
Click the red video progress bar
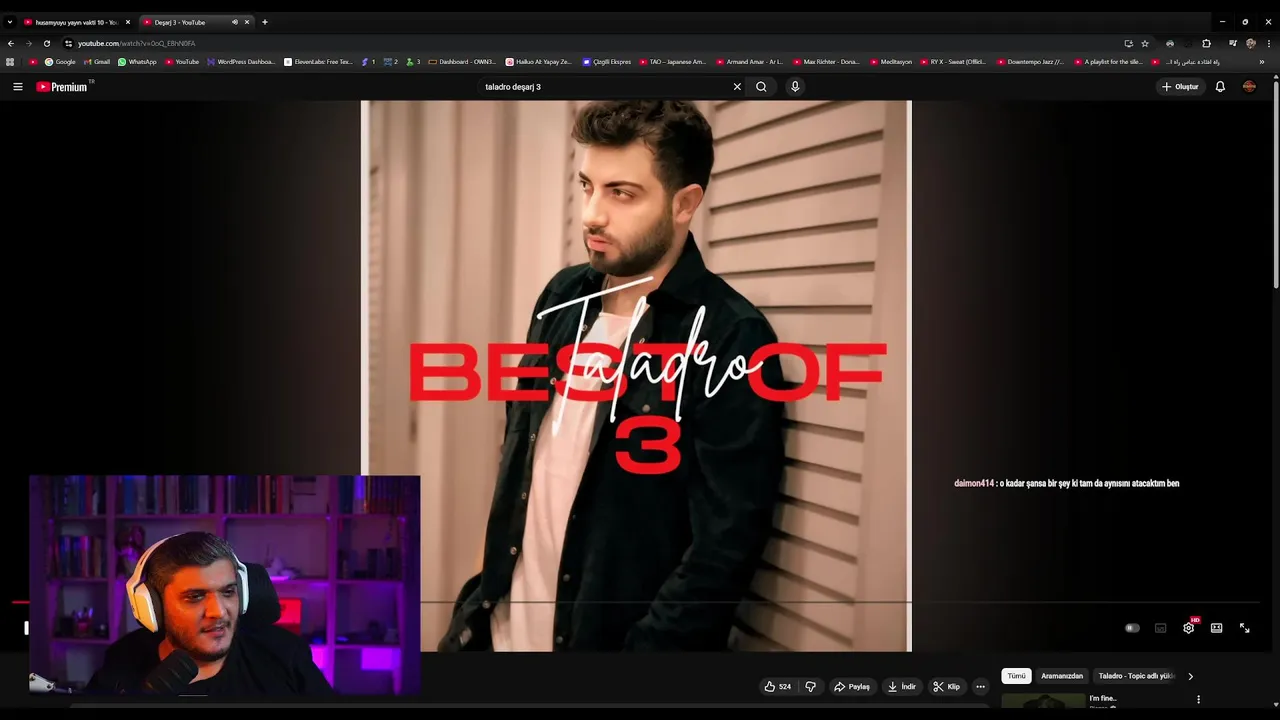pos(20,602)
